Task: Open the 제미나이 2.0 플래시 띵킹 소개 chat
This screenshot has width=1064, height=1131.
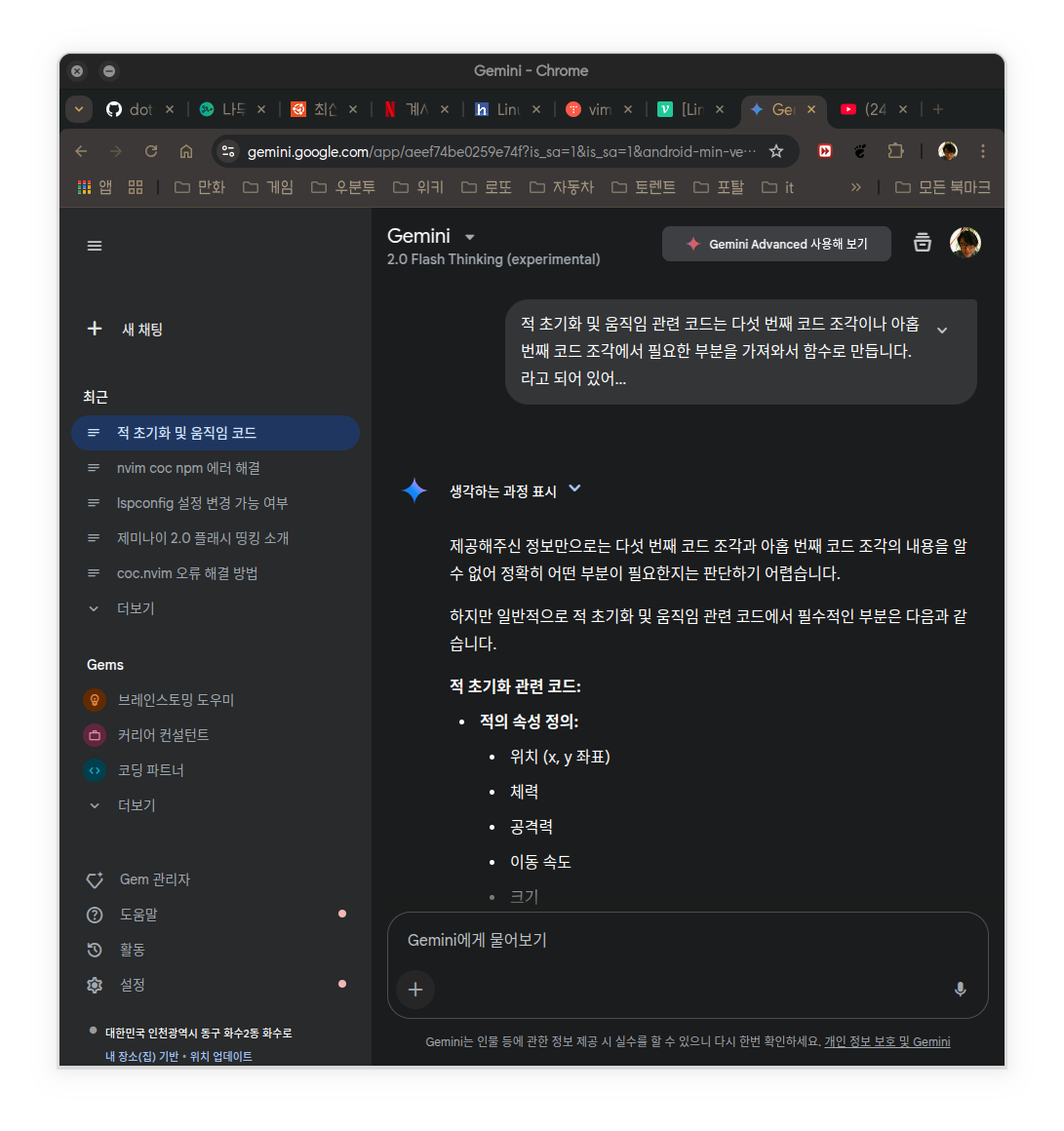Action: (215, 538)
